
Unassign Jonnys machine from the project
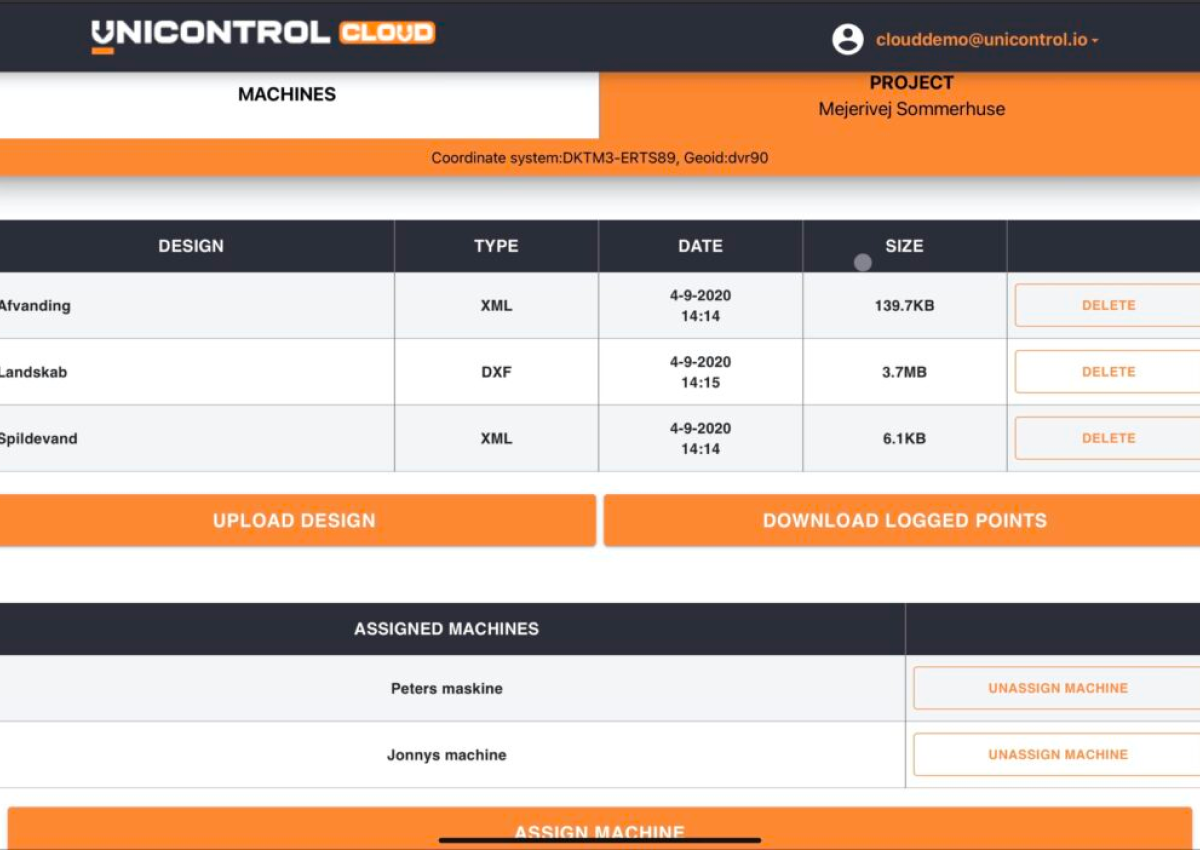tap(1057, 754)
